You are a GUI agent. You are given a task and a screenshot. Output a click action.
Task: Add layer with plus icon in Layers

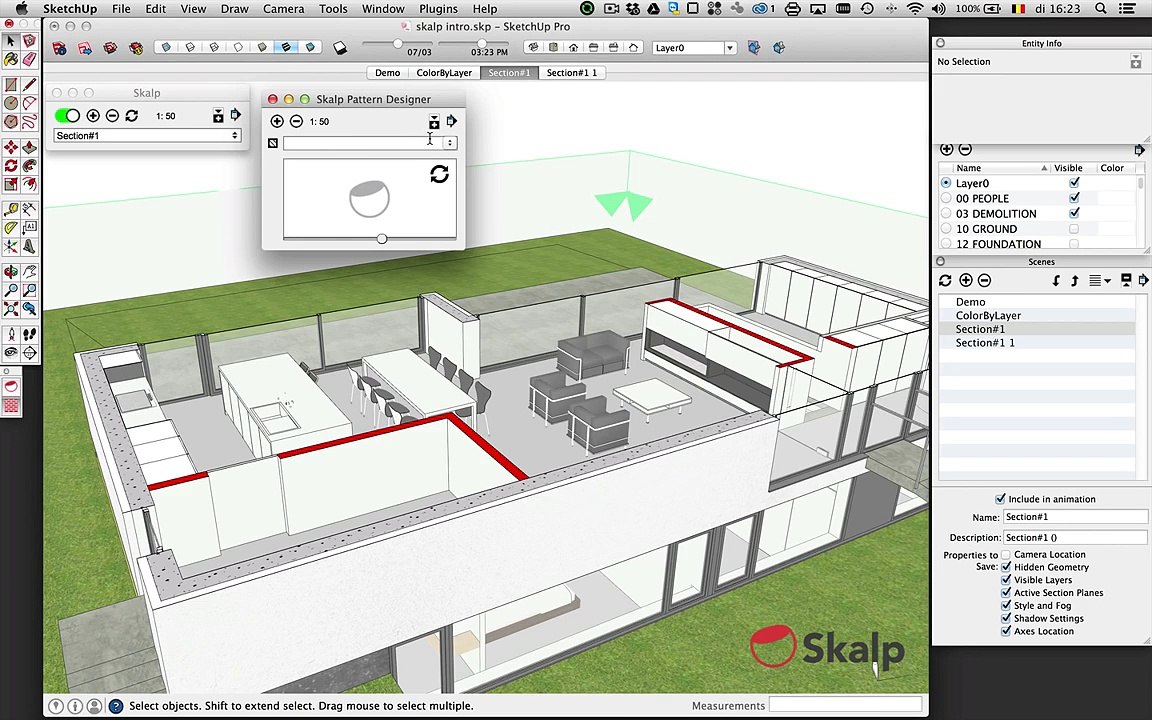pyautogui.click(x=946, y=149)
